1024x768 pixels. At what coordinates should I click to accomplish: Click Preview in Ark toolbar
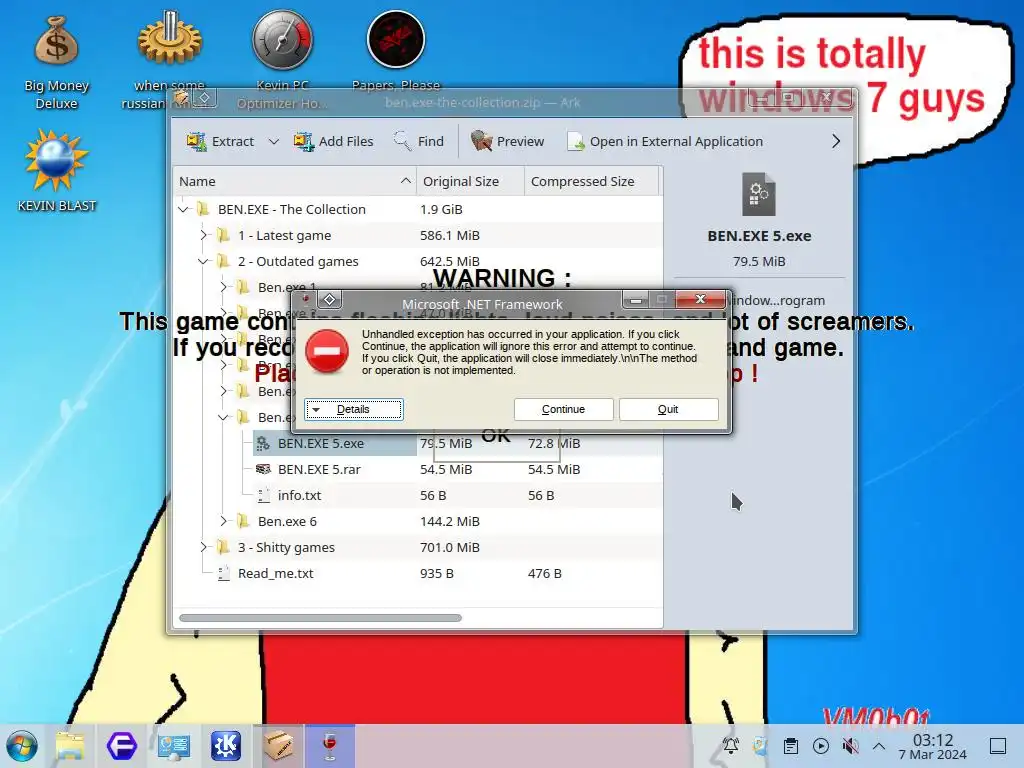tap(507, 141)
